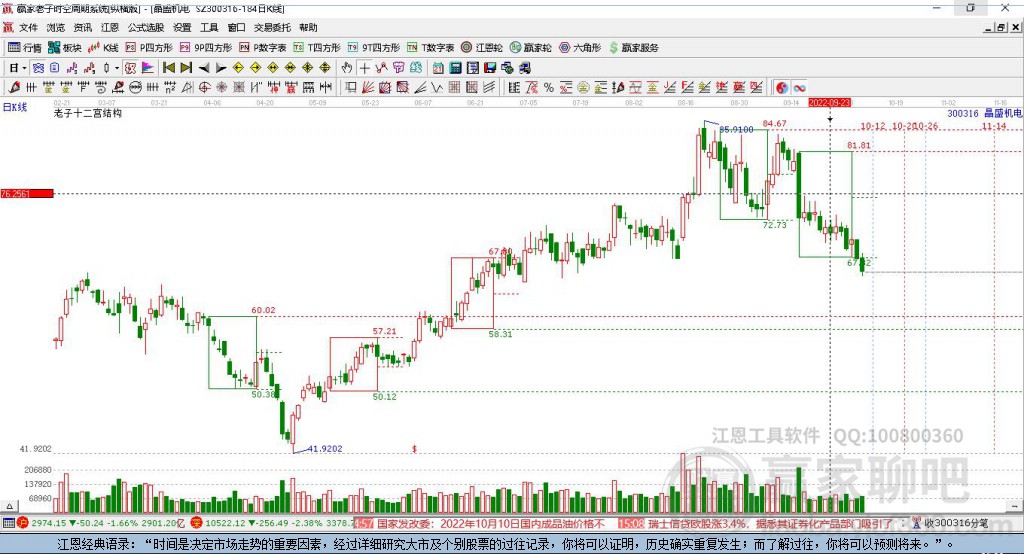Open the 工具 menu
1024x554 pixels.
coord(209,27)
